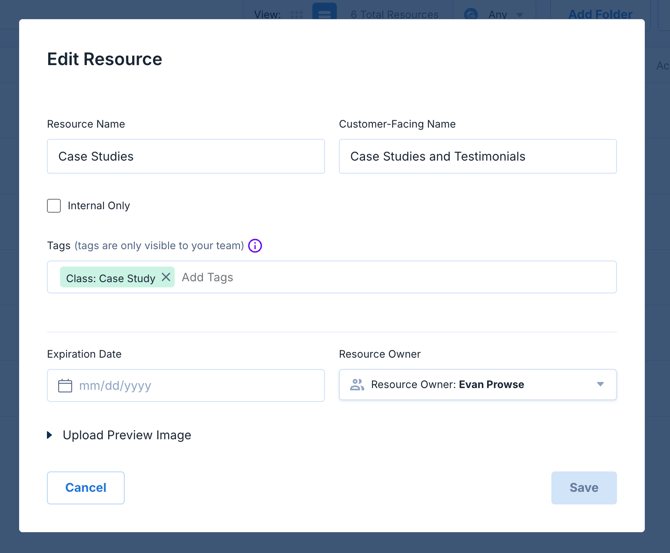Focus the Expiration Date mm/dd/yyyy field
The image size is (670, 553).
point(195,386)
